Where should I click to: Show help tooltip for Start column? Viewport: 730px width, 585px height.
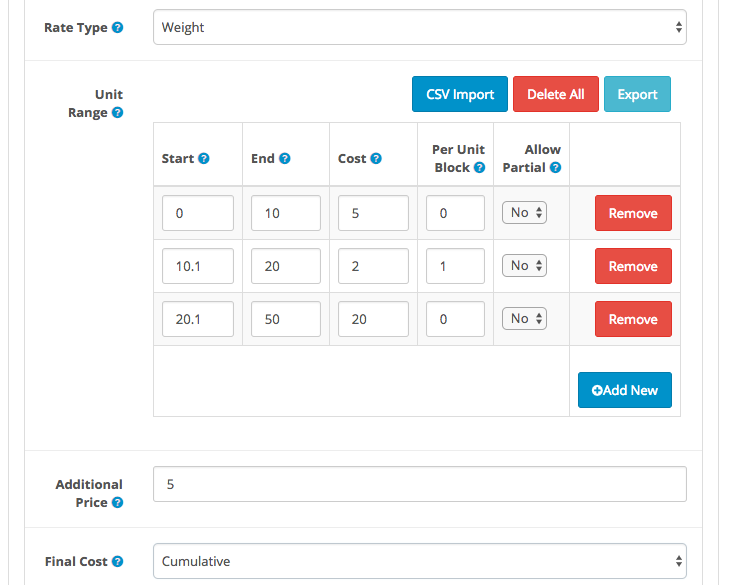pos(204,159)
